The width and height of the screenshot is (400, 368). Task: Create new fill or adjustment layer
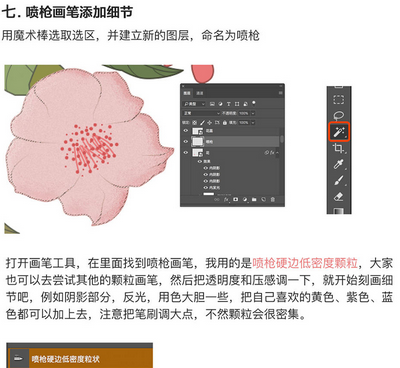click(245, 199)
